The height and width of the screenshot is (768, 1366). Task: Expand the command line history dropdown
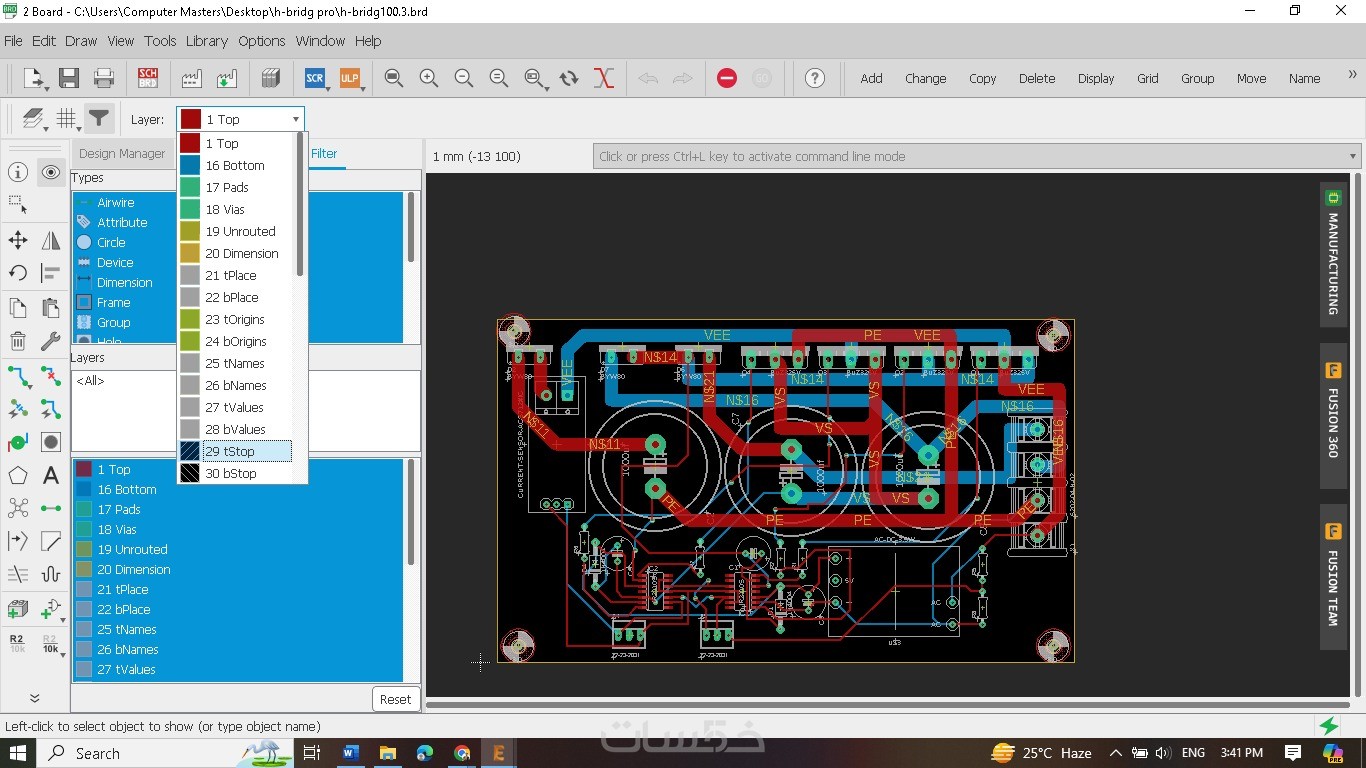(1353, 156)
